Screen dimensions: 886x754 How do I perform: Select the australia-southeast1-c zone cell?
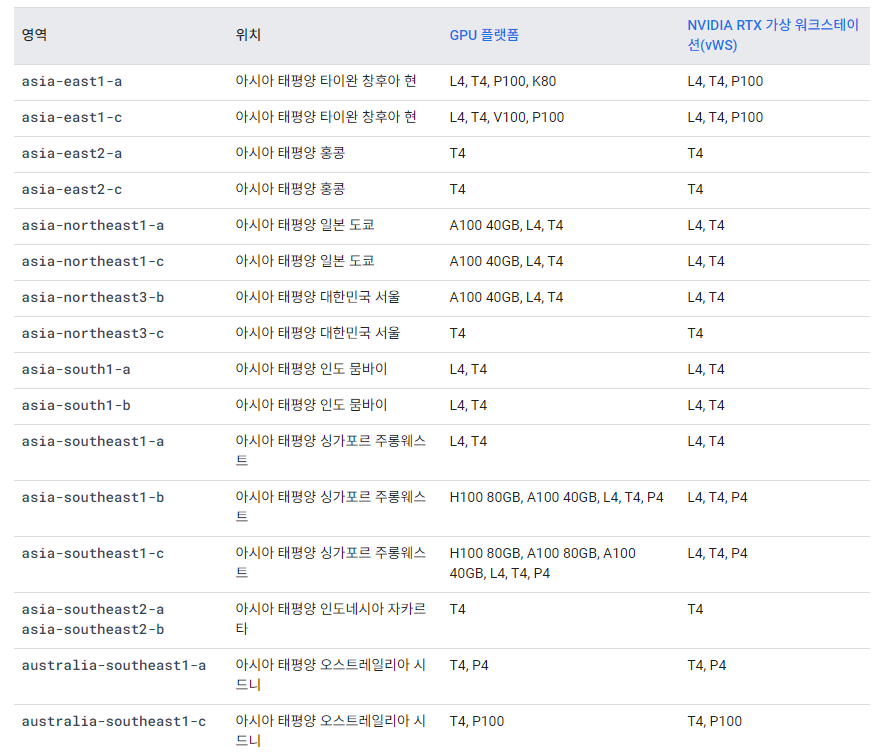(114, 722)
